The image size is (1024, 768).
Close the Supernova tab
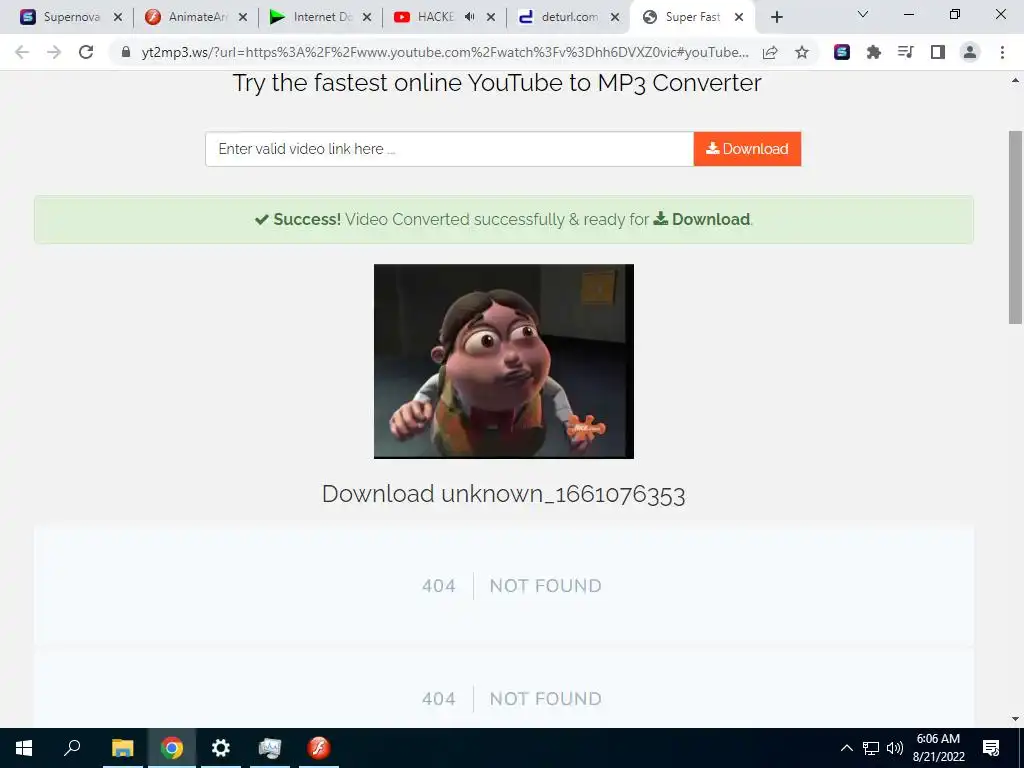pyautogui.click(x=118, y=18)
